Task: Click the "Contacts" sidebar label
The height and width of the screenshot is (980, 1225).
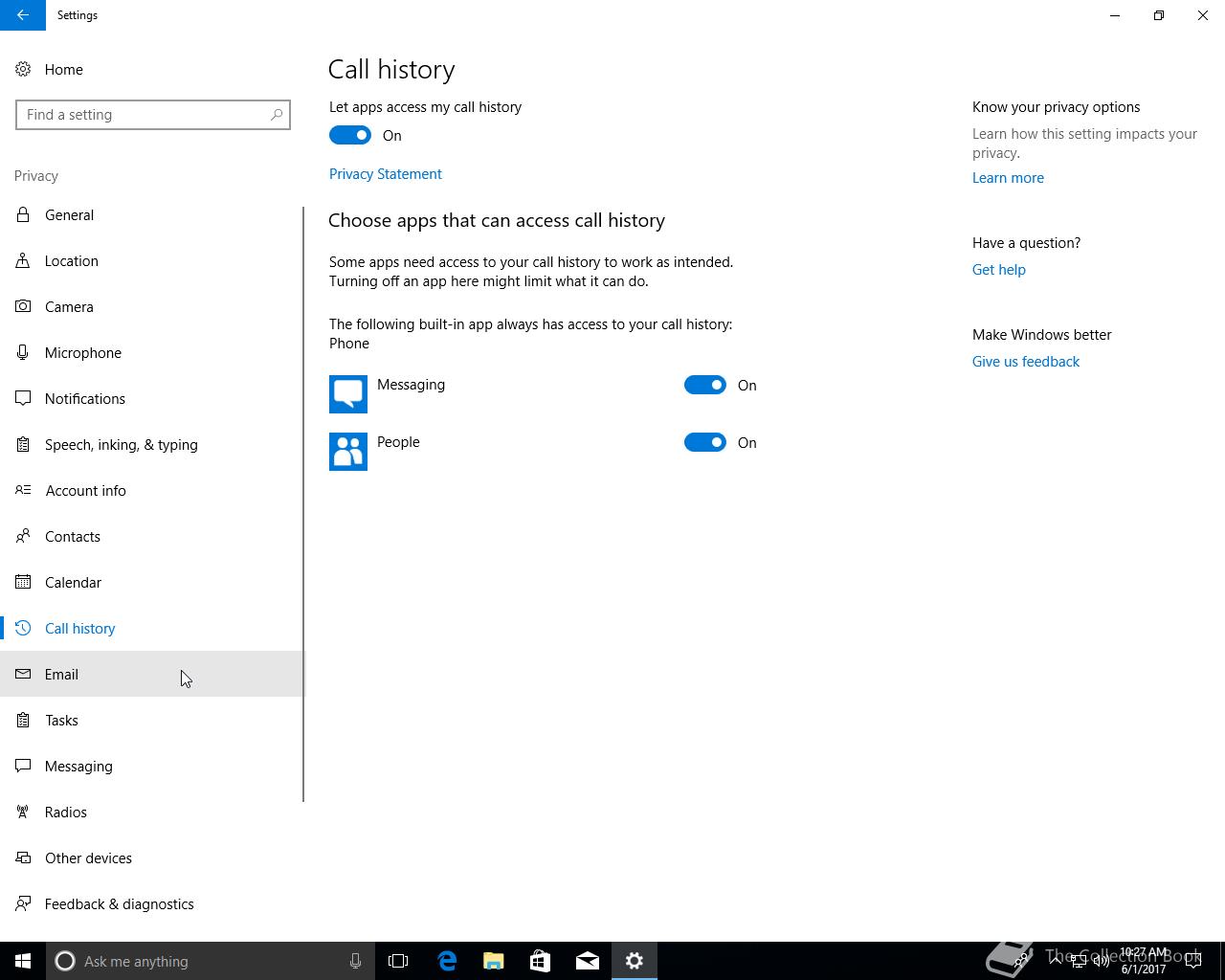Action: (x=73, y=537)
